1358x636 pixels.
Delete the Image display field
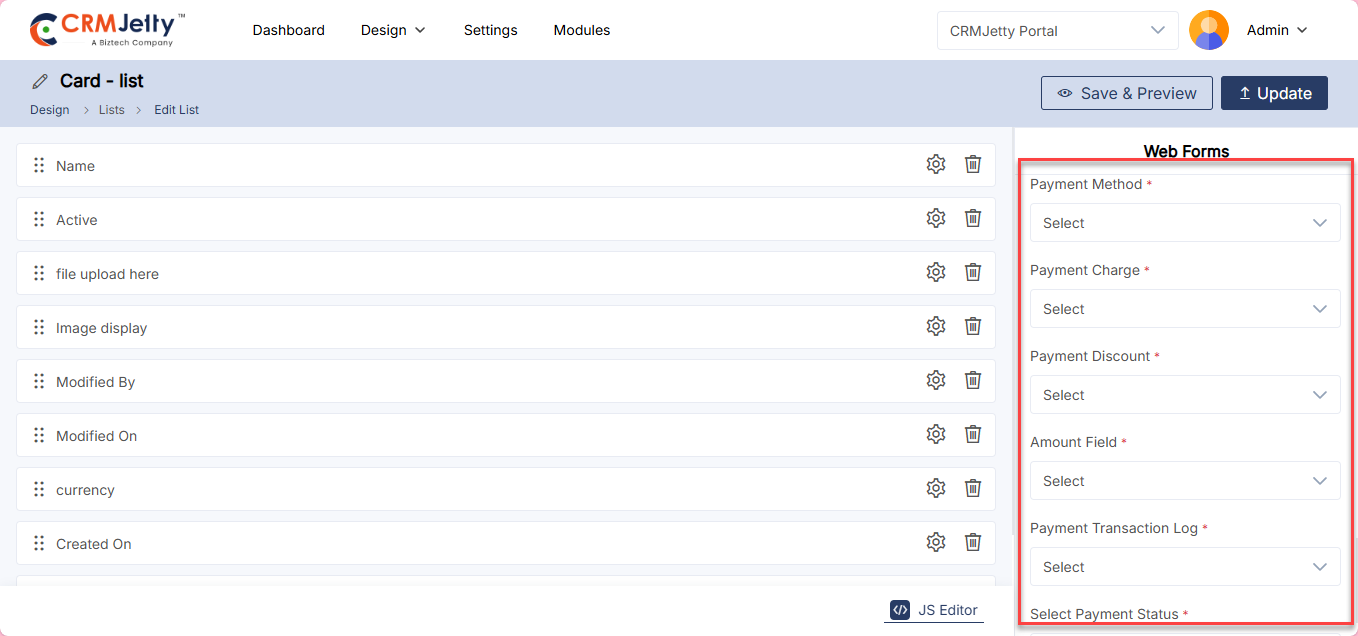click(x=972, y=326)
